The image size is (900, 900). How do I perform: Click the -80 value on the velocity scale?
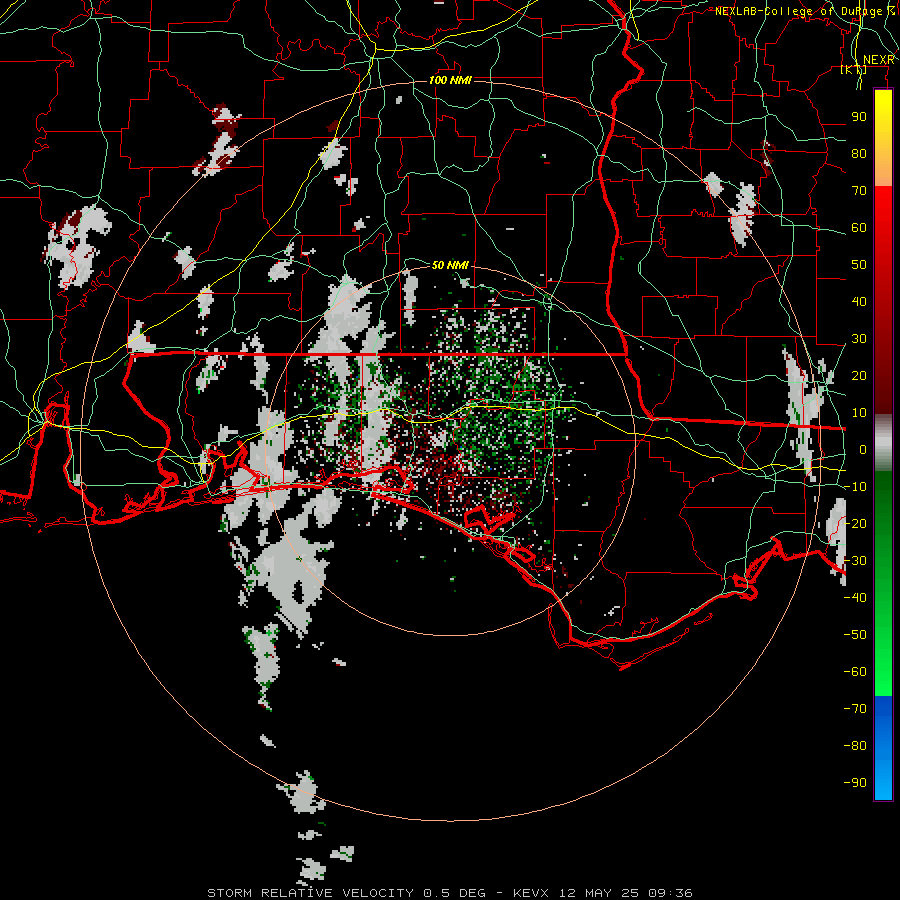(855, 746)
